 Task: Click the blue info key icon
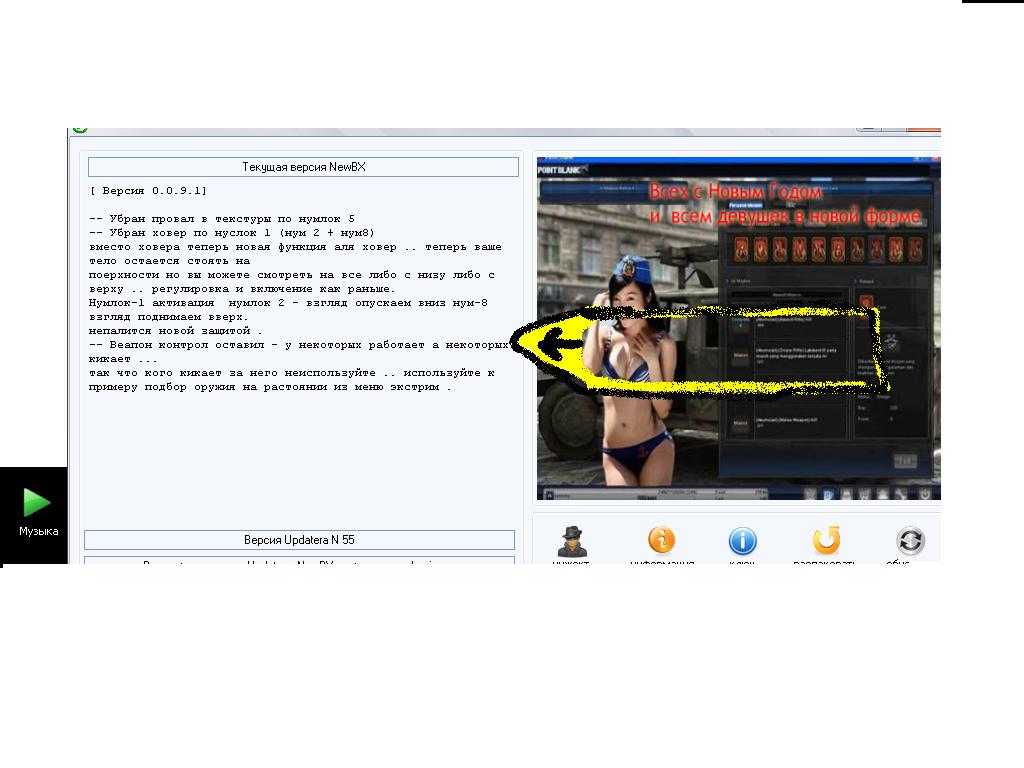(x=743, y=541)
